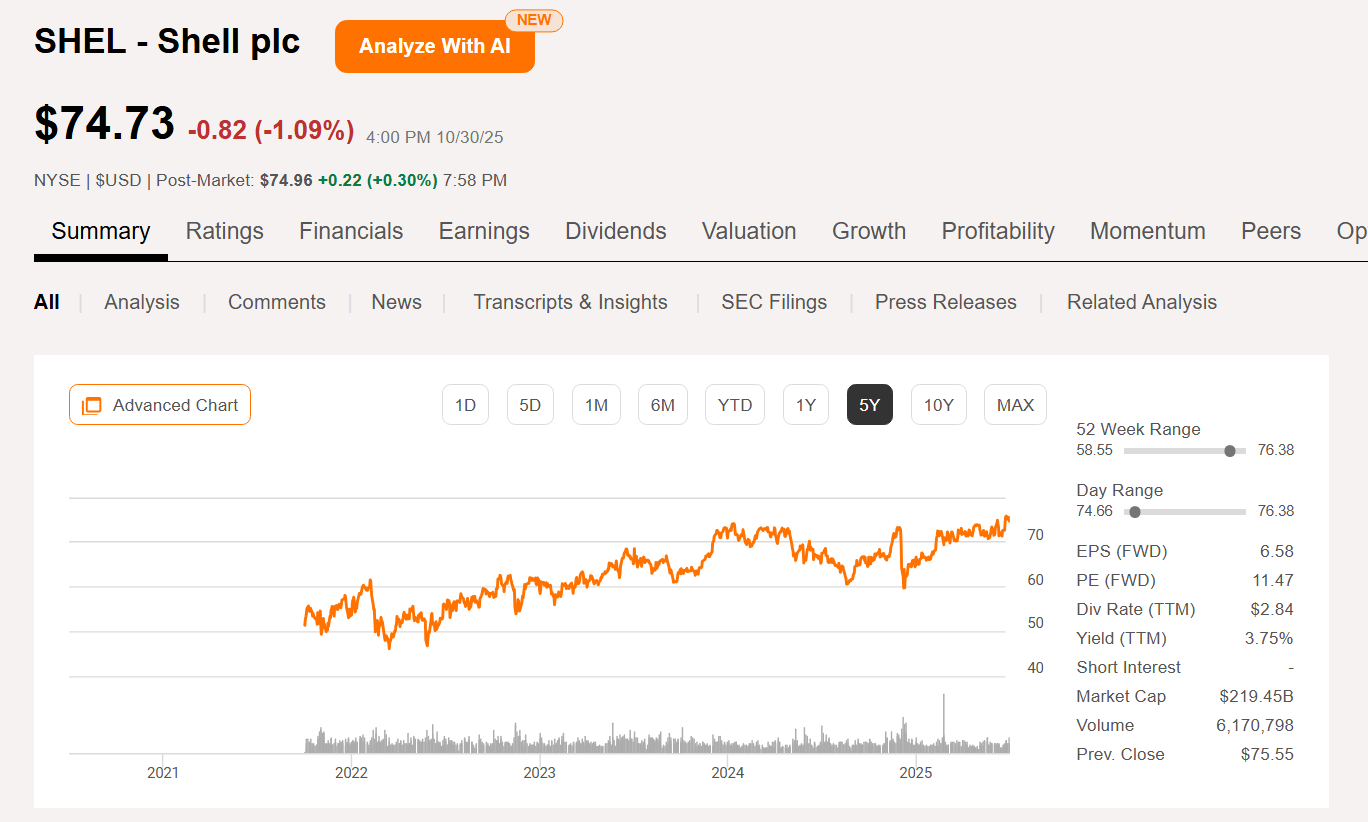Open the Ratings tab
The height and width of the screenshot is (822, 1368).
point(225,231)
